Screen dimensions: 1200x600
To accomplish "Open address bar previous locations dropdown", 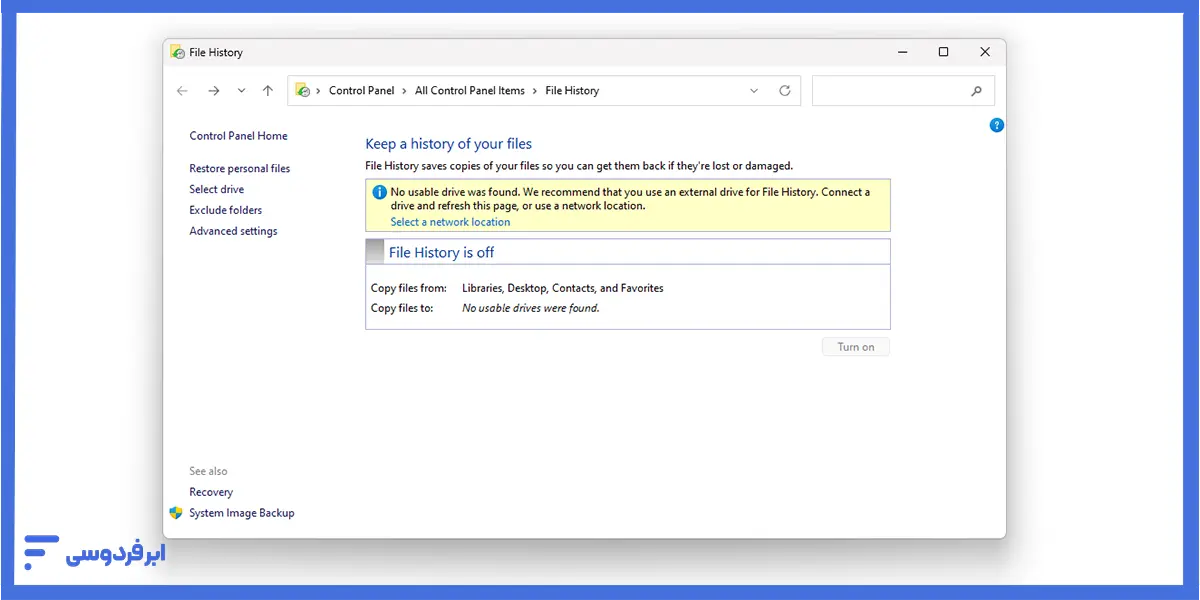I will (x=754, y=91).
